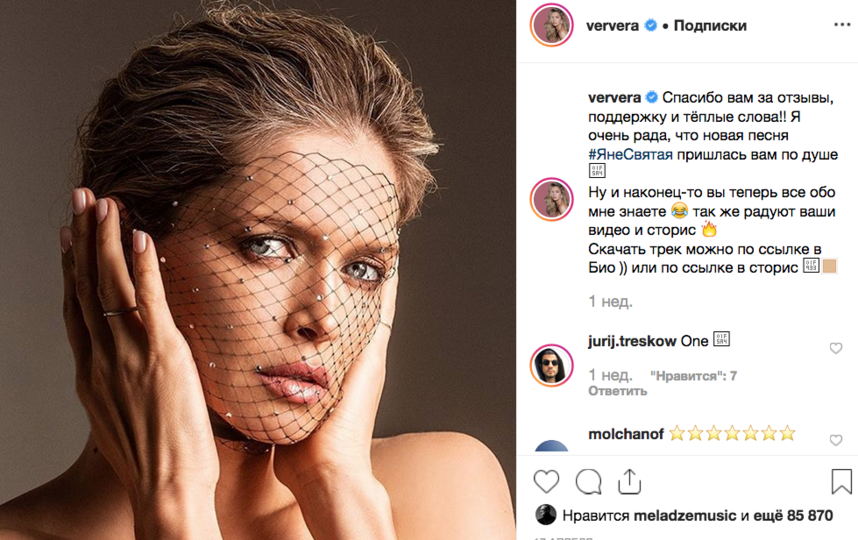Show all likers via "ещё 85 870"
The image size is (858, 540).
coord(798,516)
